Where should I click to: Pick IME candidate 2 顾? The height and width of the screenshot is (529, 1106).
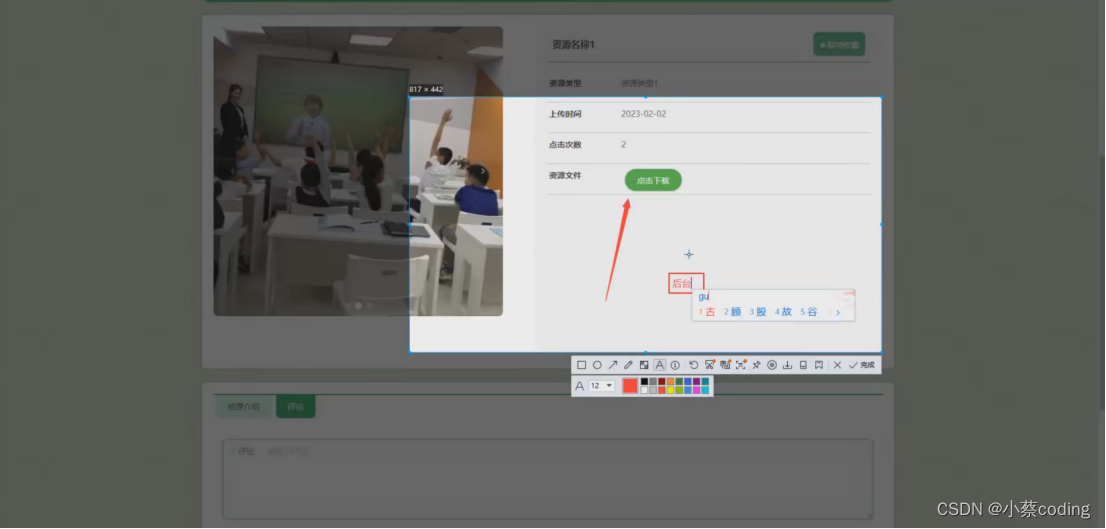pos(732,312)
